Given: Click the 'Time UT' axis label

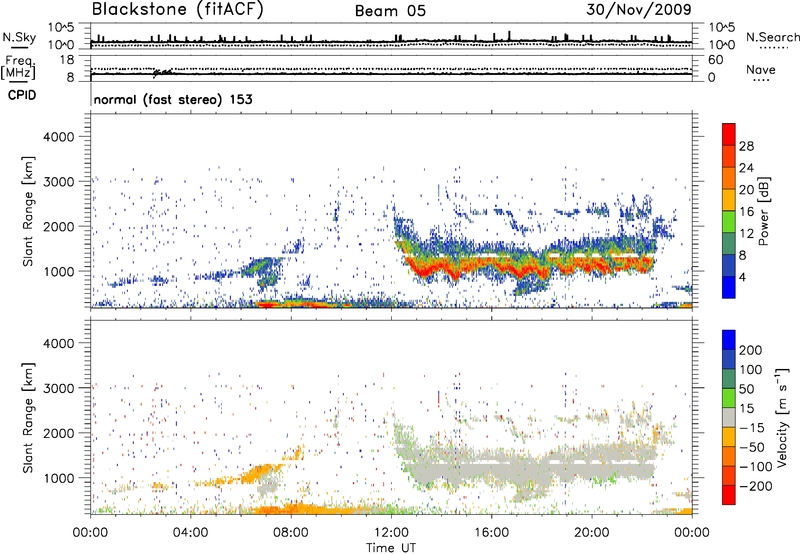Looking at the screenshot, I should point(391,548).
